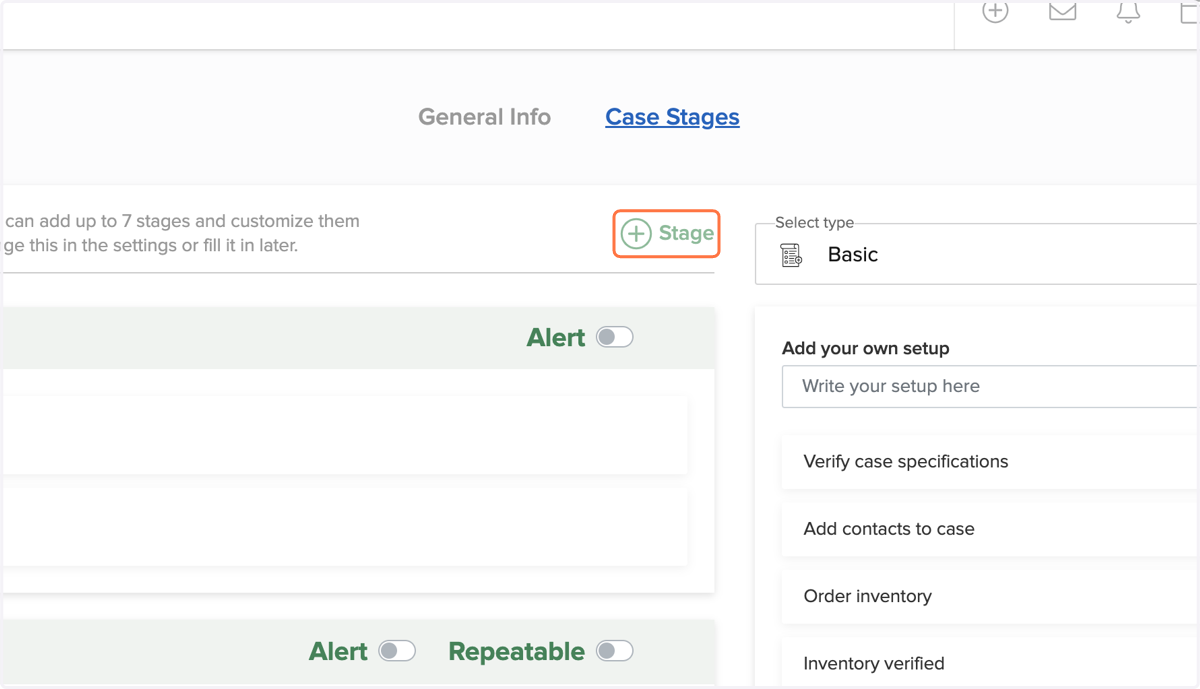Click the second empty task row in stage
Screen dimensions: 1200x689
pyautogui.click(x=344, y=527)
